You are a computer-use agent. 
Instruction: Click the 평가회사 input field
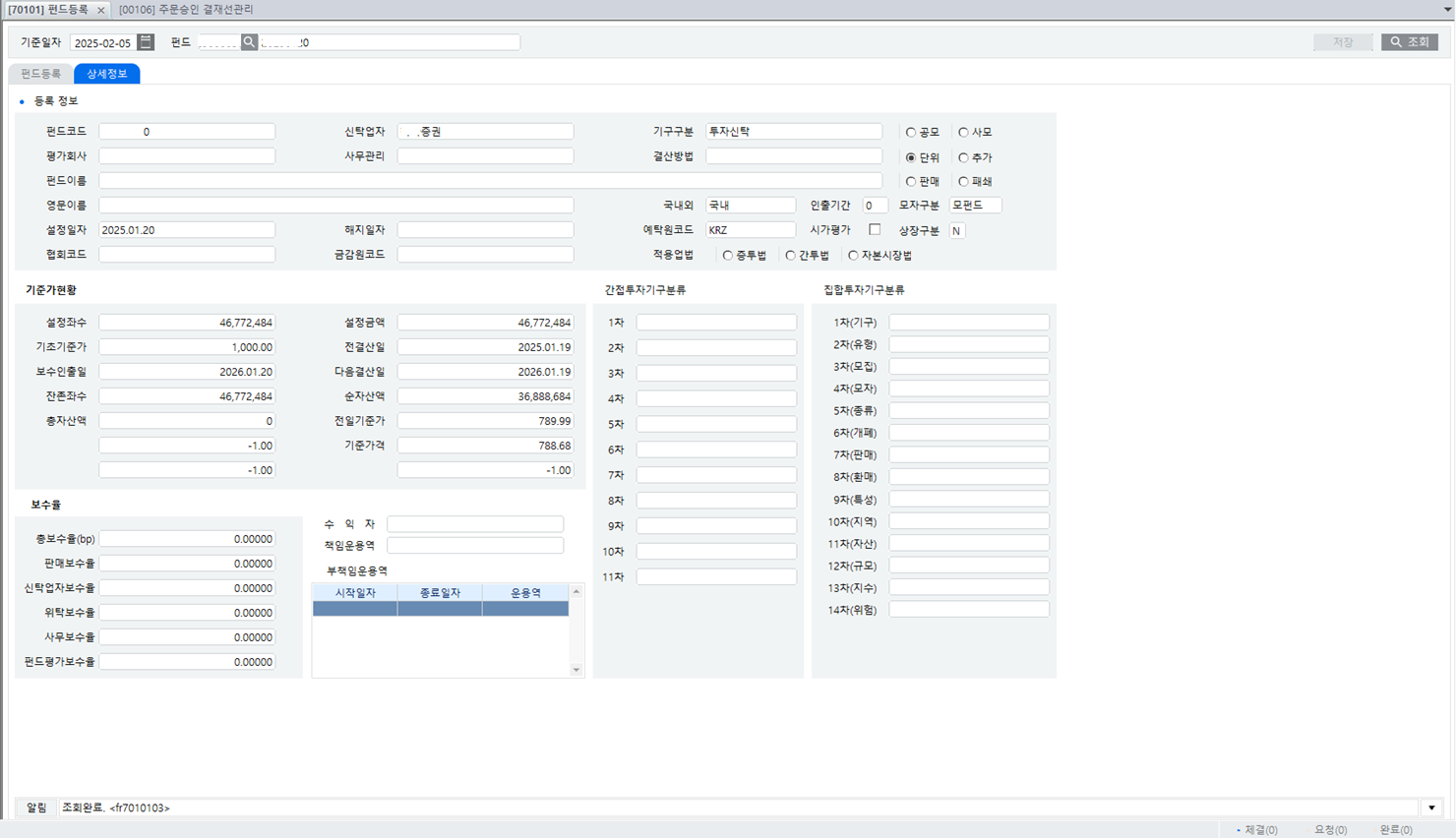(187, 155)
